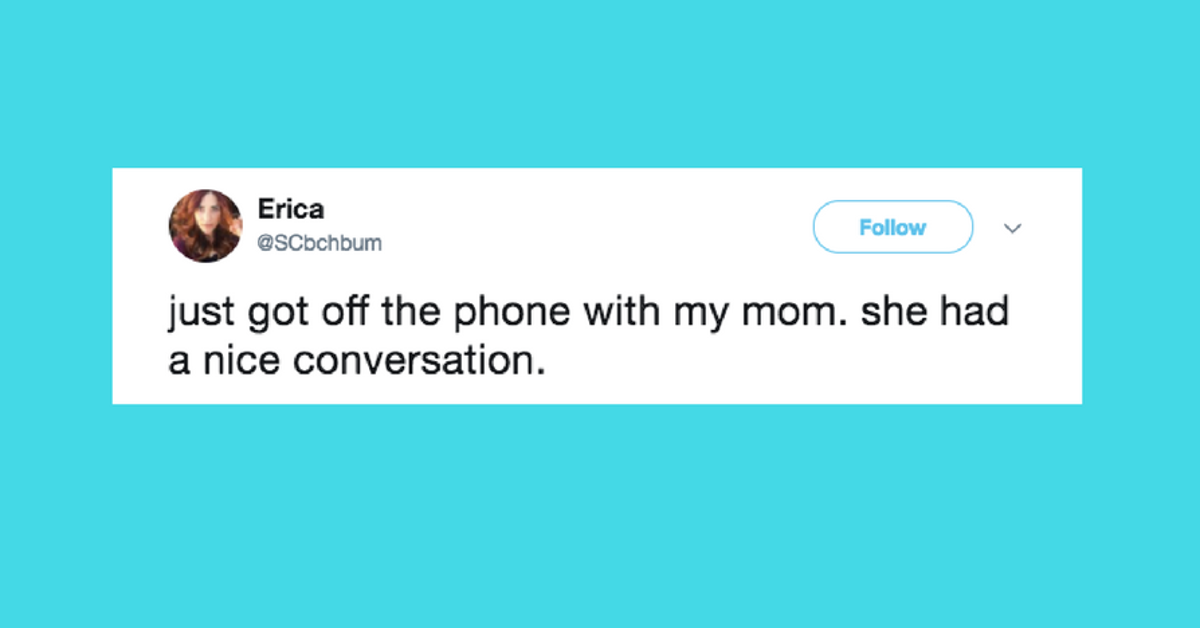1200x628 pixels.
Task: Click the rounded Follow pill button
Action: (892, 227)
